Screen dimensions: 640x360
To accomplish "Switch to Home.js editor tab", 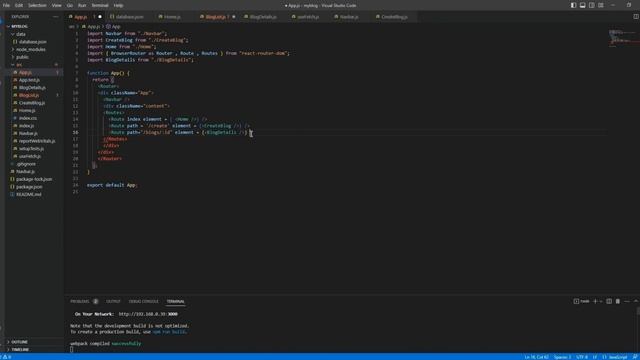I will pos(172,17).
